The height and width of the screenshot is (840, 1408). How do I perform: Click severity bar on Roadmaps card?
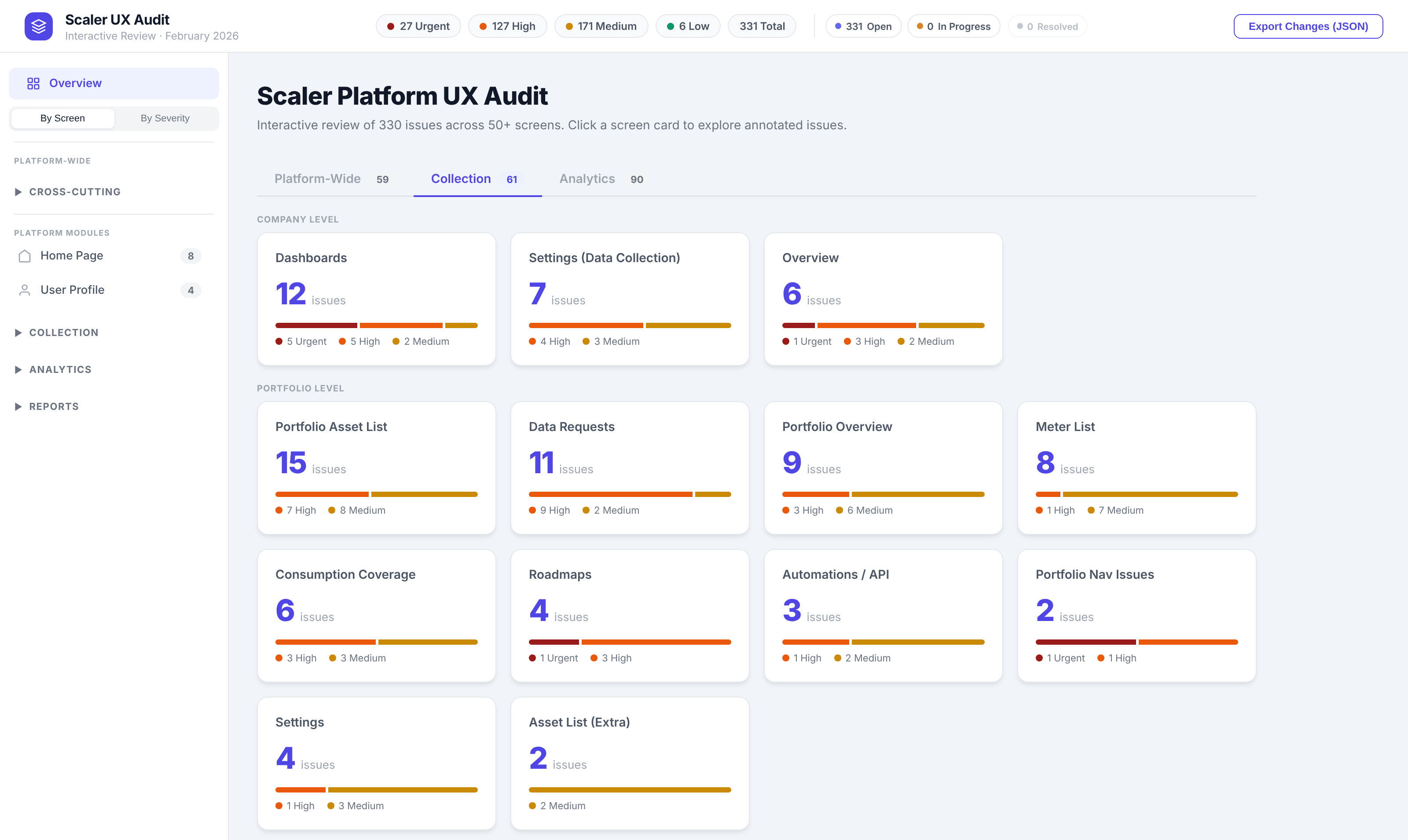(x=630, y=642)
